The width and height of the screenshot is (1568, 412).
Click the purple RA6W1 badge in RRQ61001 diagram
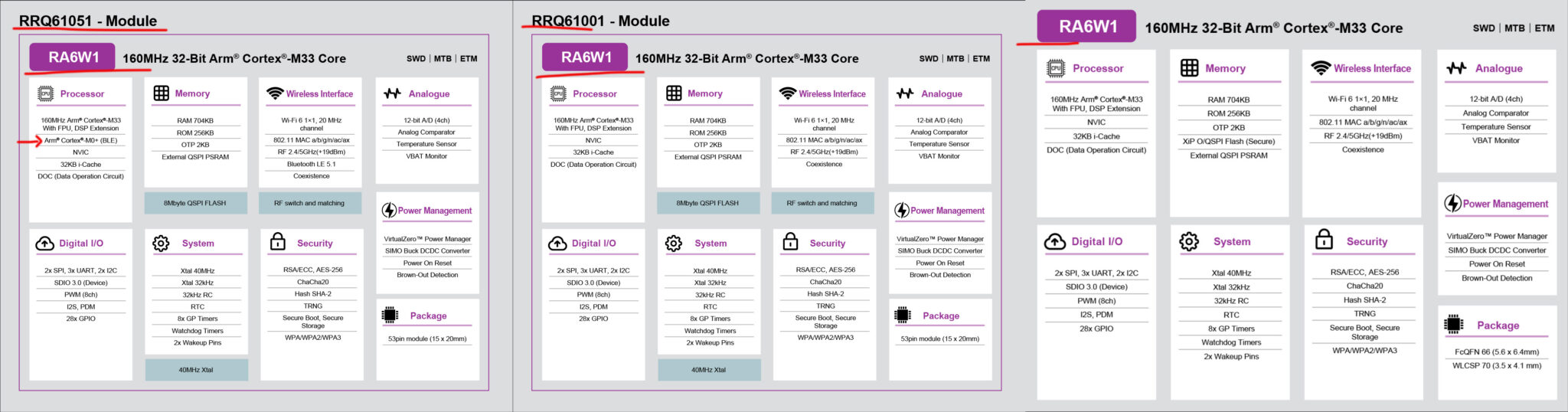coord(586,57)
